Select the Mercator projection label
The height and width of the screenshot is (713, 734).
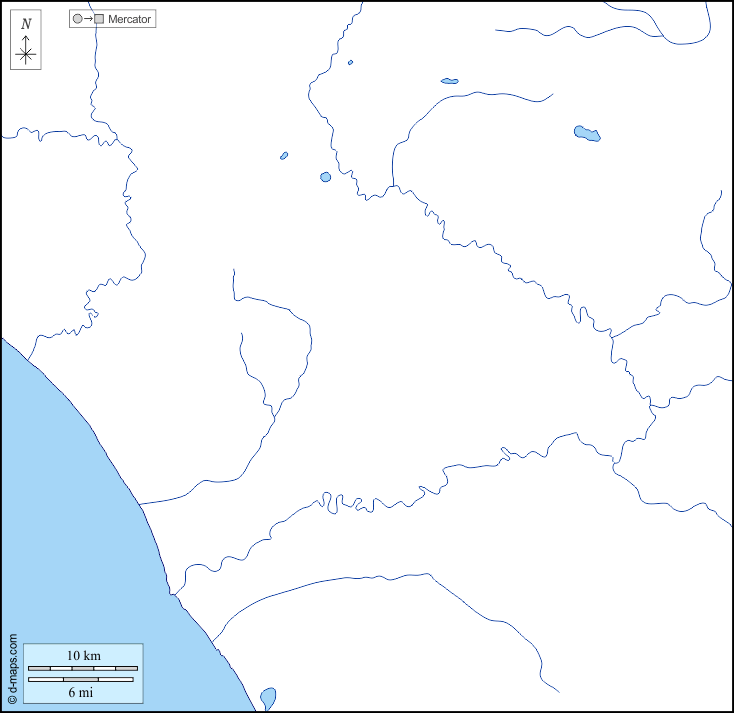pos(130,19)
